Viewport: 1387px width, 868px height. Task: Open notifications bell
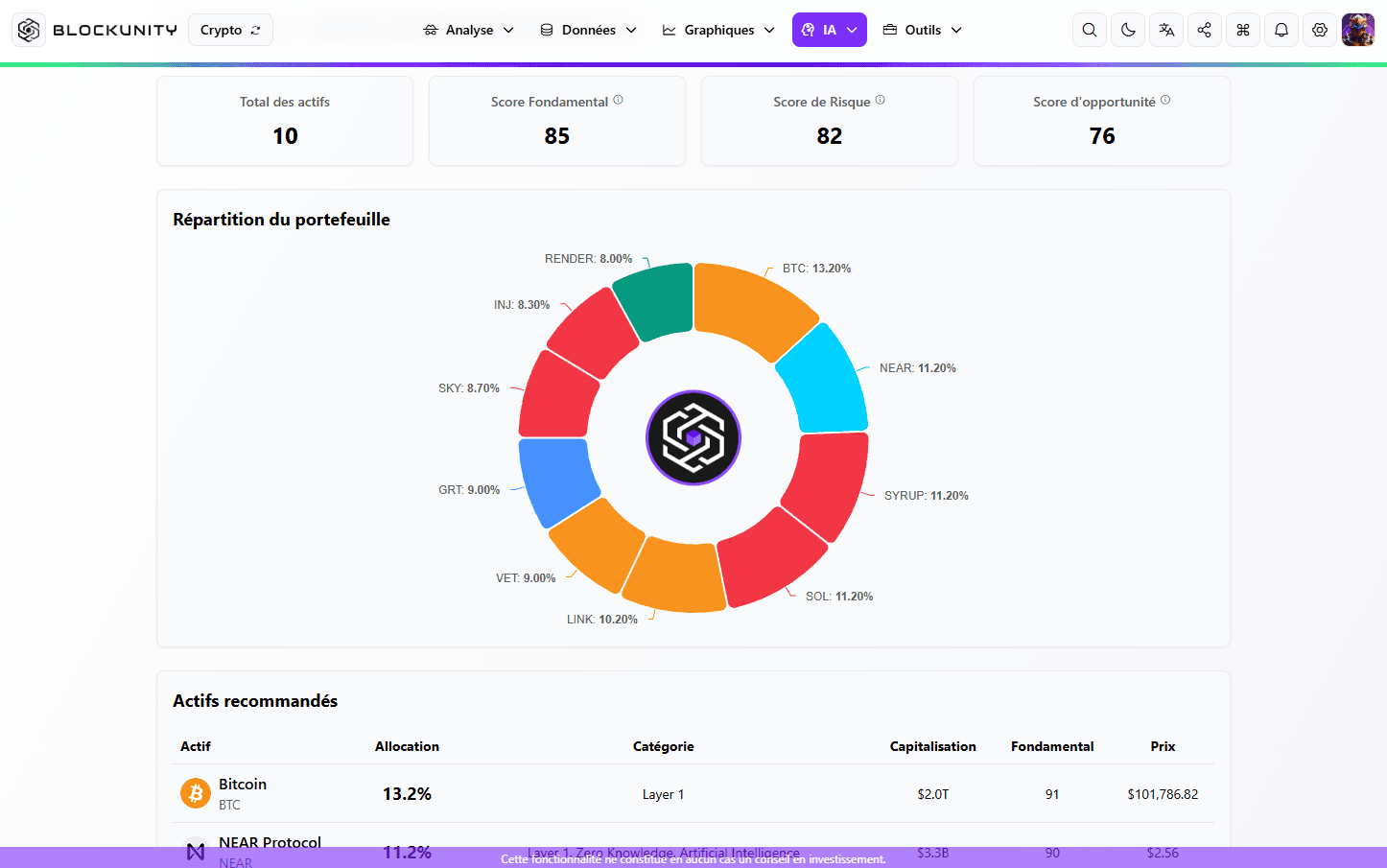coord(1281,30)
